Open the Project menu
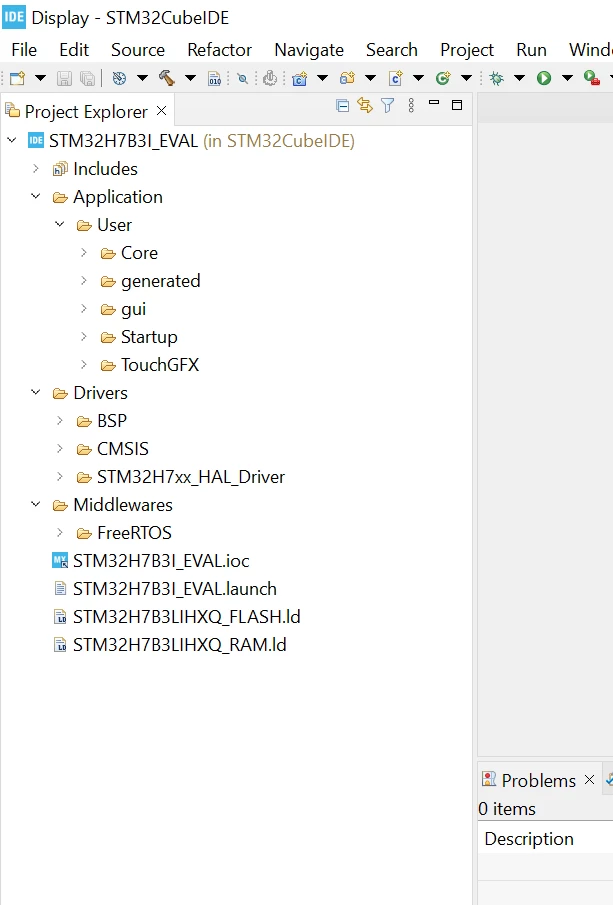613x905 pixels. tap(467, 50)
